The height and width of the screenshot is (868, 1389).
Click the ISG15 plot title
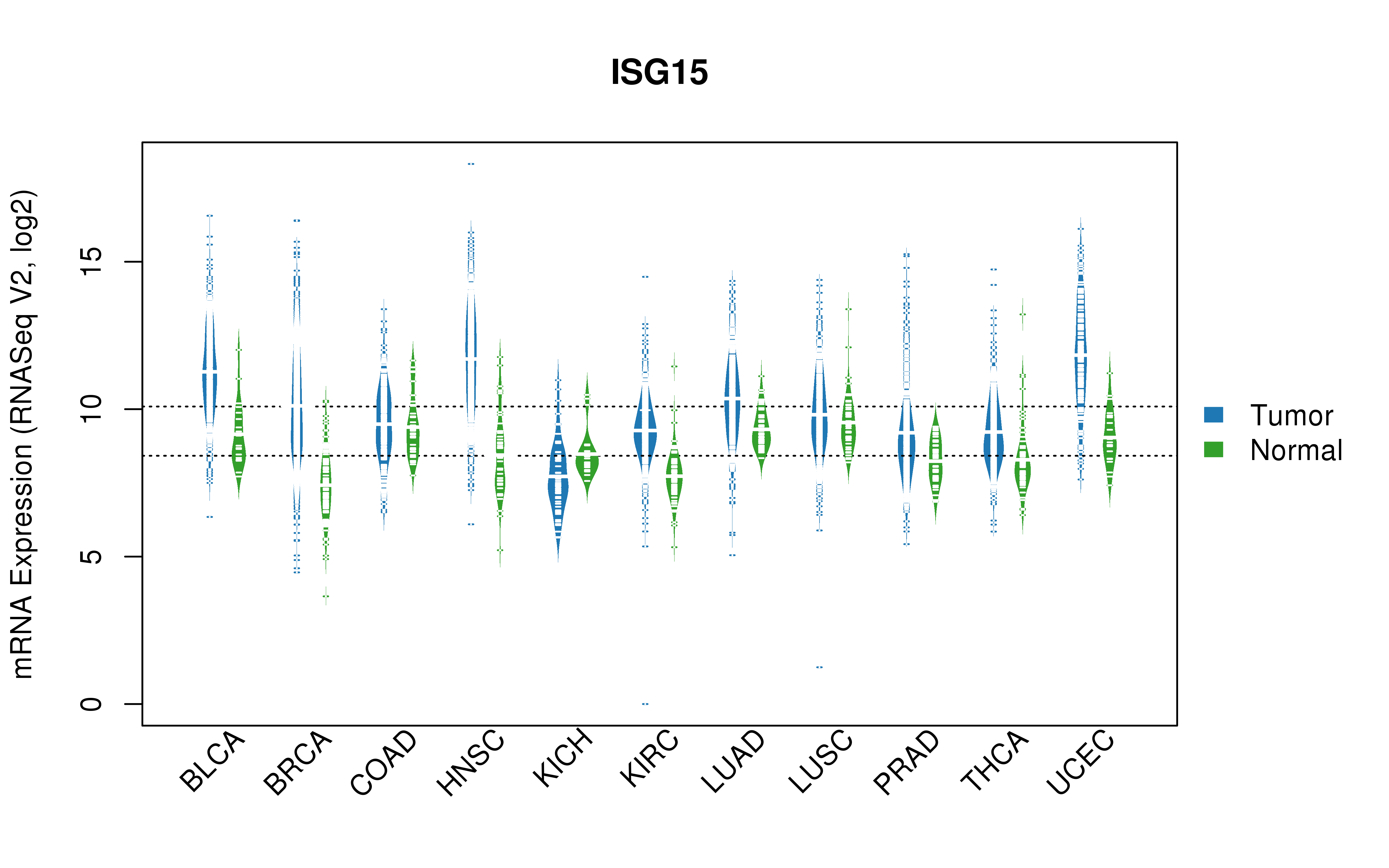click(659, 72)
